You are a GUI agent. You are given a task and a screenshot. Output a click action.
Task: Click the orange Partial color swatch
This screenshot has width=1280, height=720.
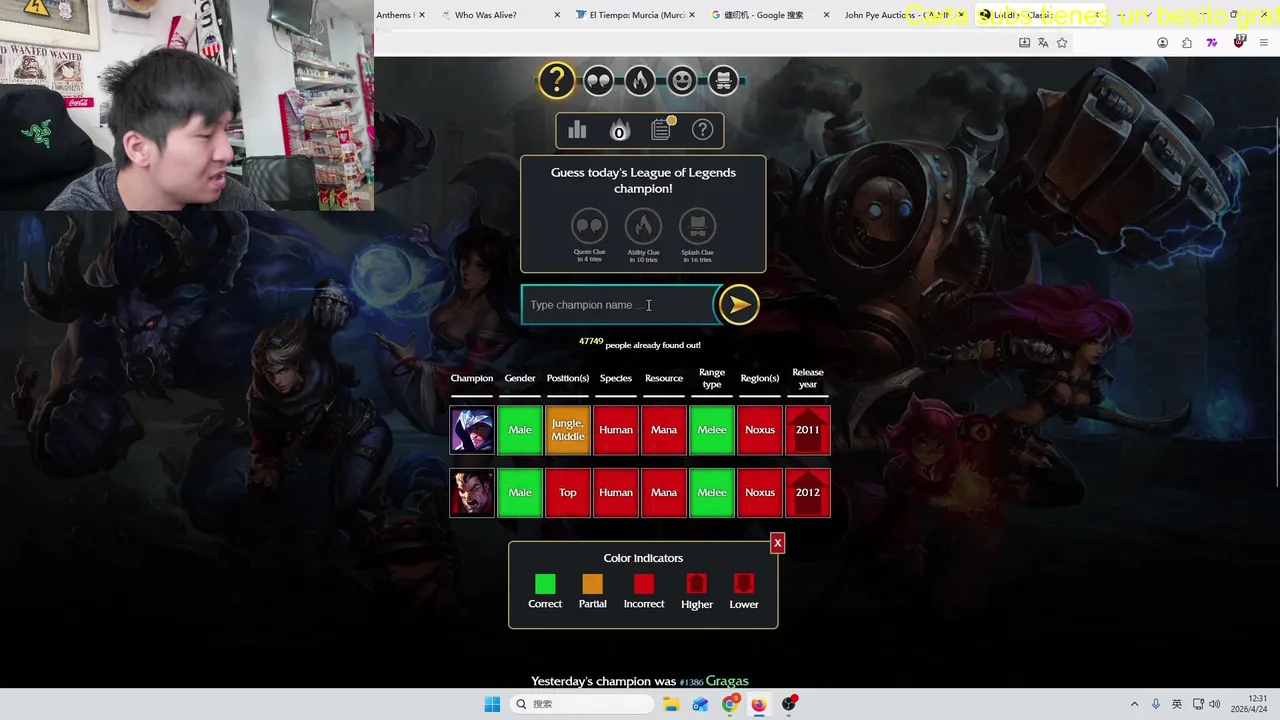(x=593, y=584)
